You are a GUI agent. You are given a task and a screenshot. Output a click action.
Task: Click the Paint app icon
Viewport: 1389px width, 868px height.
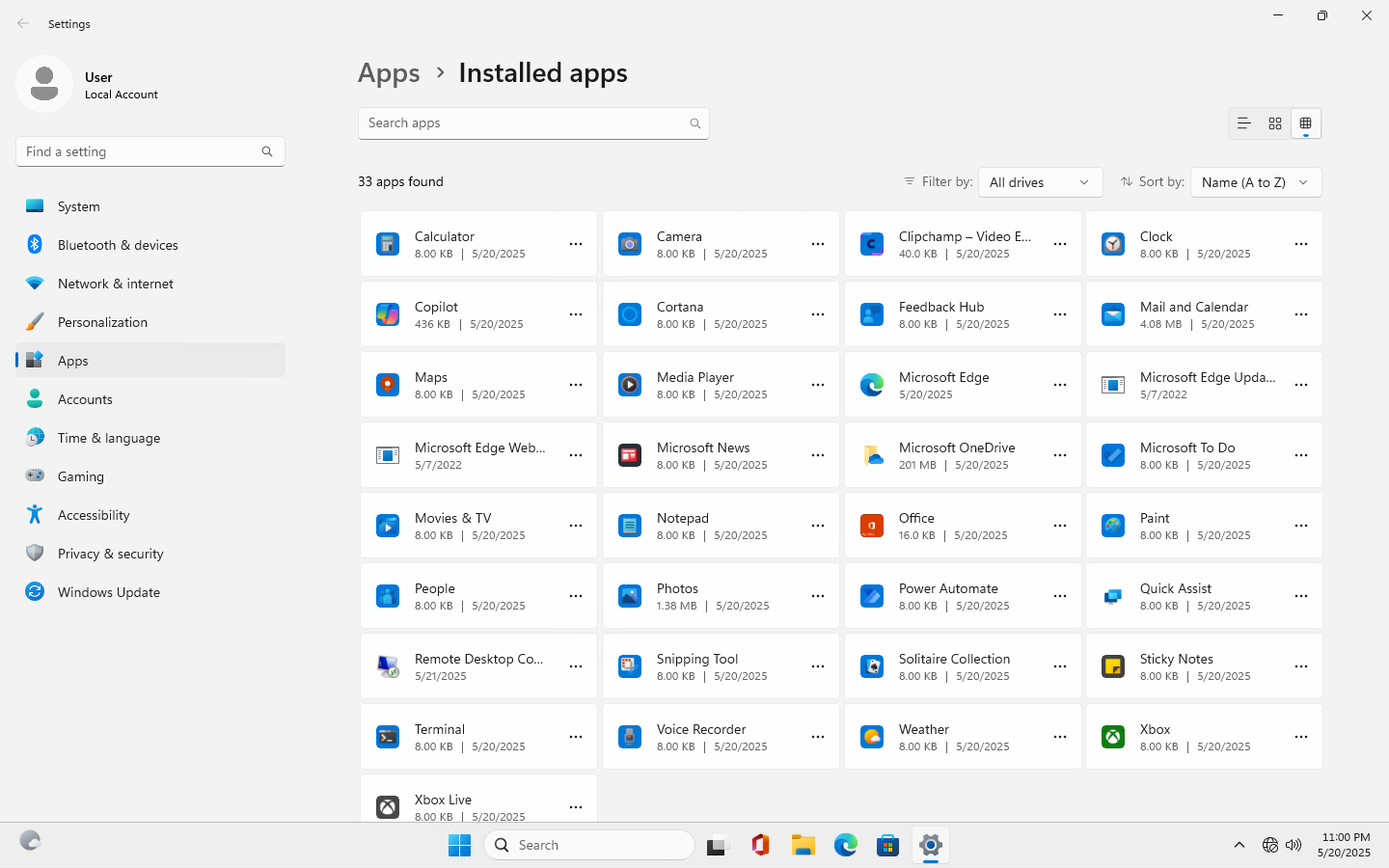coord(1113,526)
